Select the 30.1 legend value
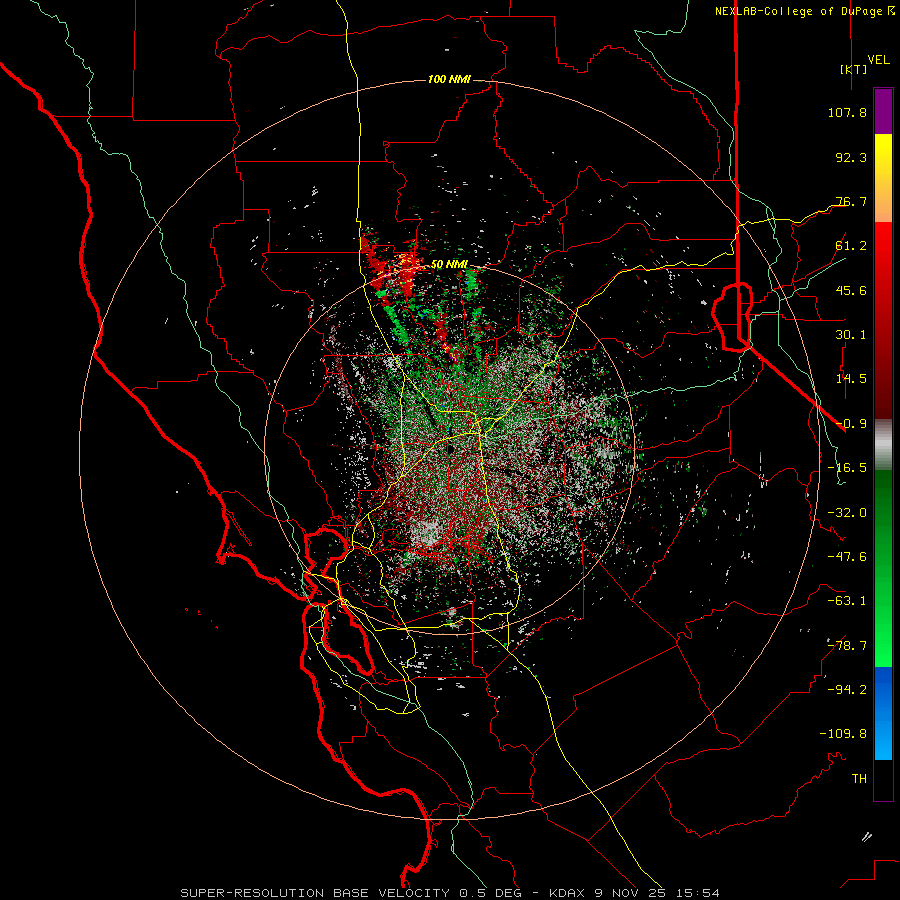Viewport: 900px width, 900px height. click(851, 335)
